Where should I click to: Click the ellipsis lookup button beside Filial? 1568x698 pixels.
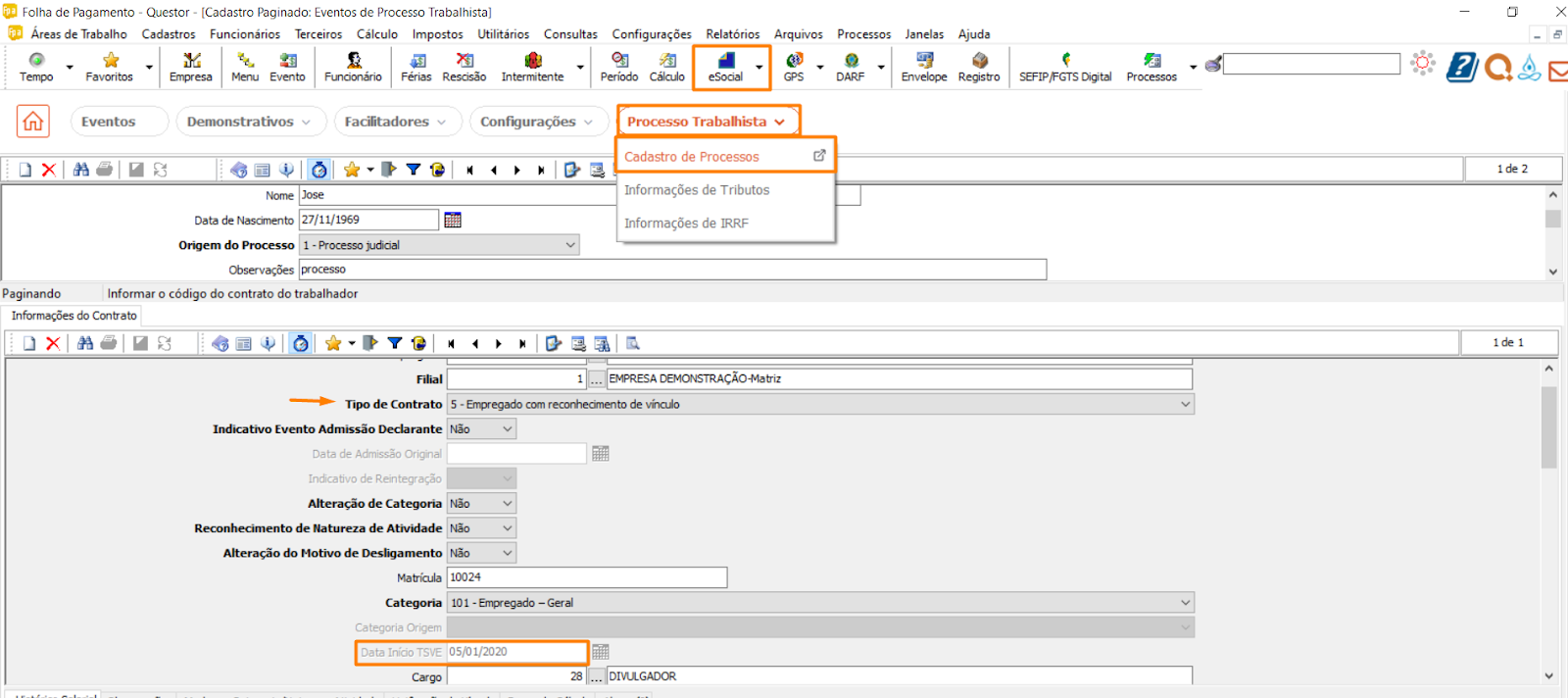[x=597, y=378]
